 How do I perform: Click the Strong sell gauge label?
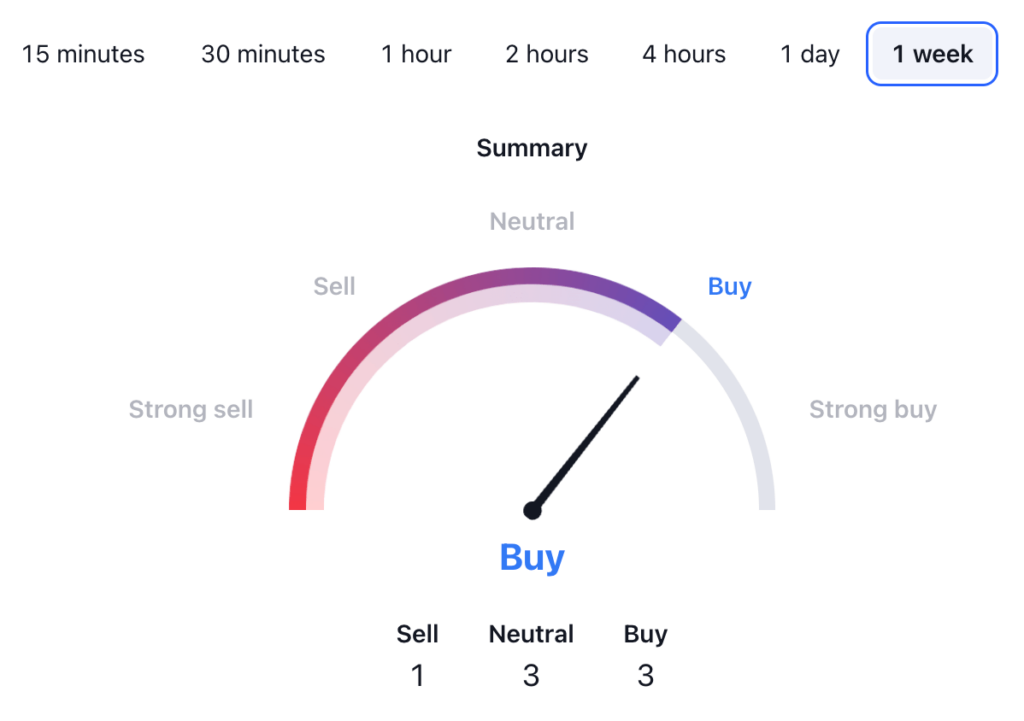191,409
